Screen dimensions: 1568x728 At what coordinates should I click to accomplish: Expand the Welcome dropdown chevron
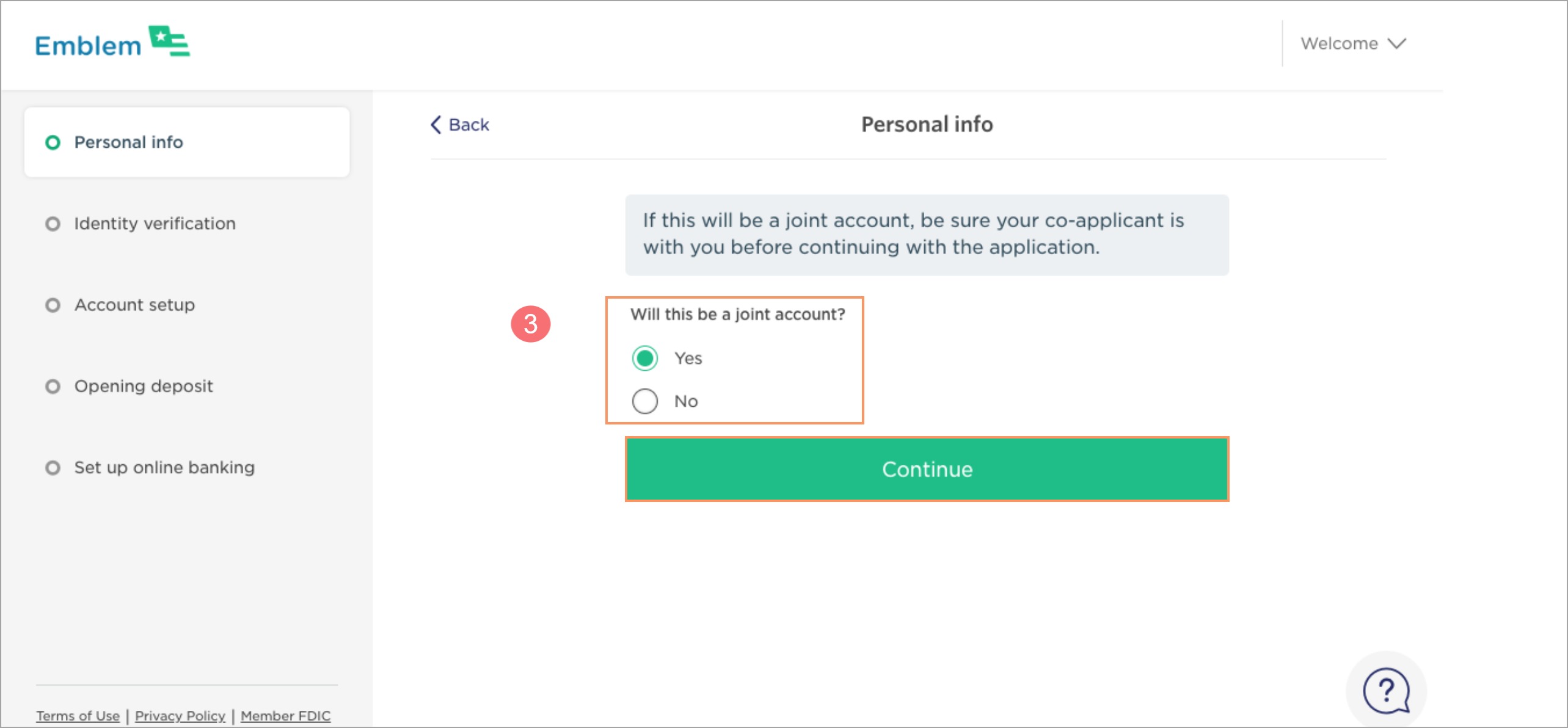point(1396,43)
